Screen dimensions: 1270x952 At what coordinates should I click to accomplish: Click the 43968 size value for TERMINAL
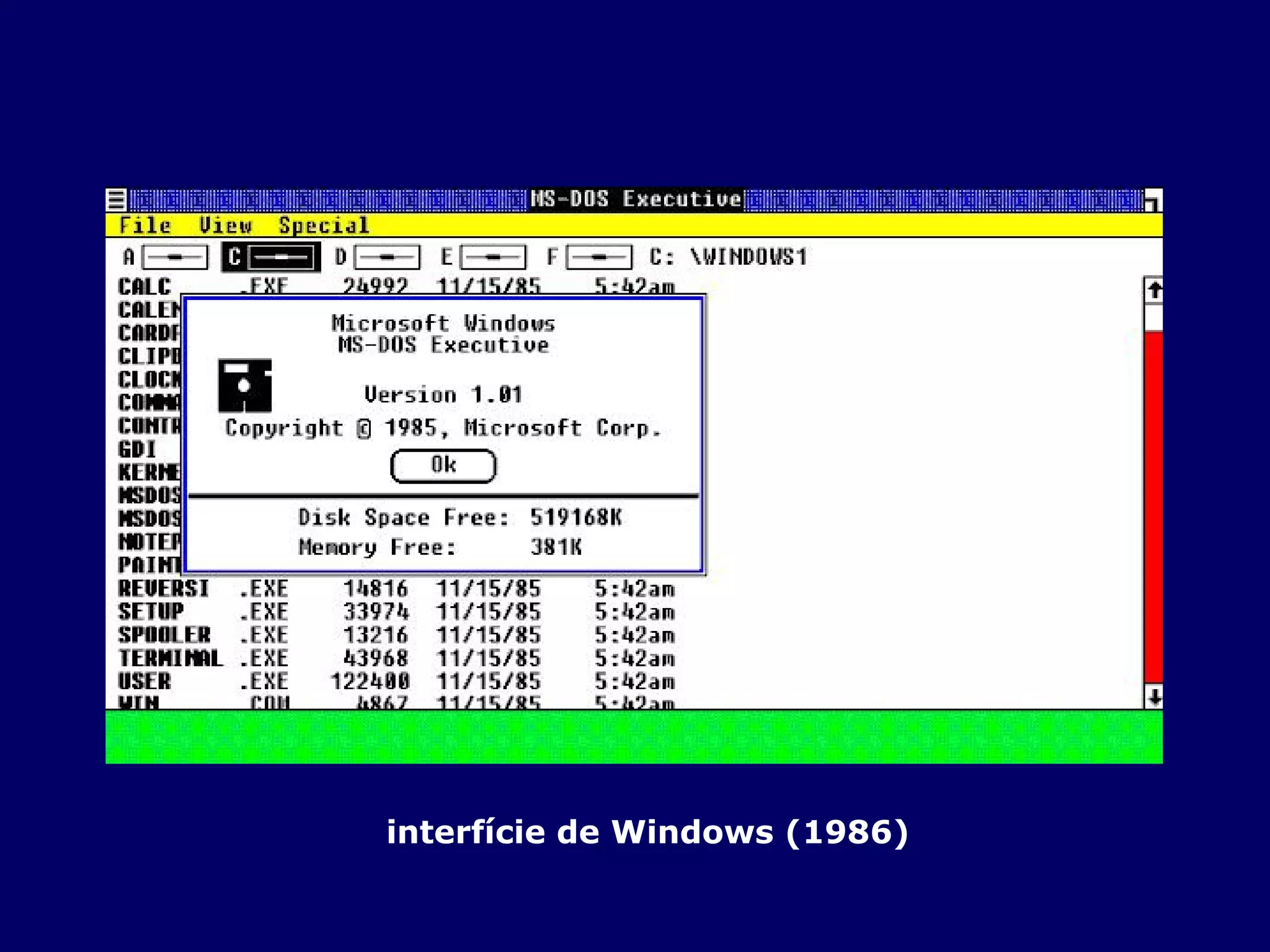376,658
